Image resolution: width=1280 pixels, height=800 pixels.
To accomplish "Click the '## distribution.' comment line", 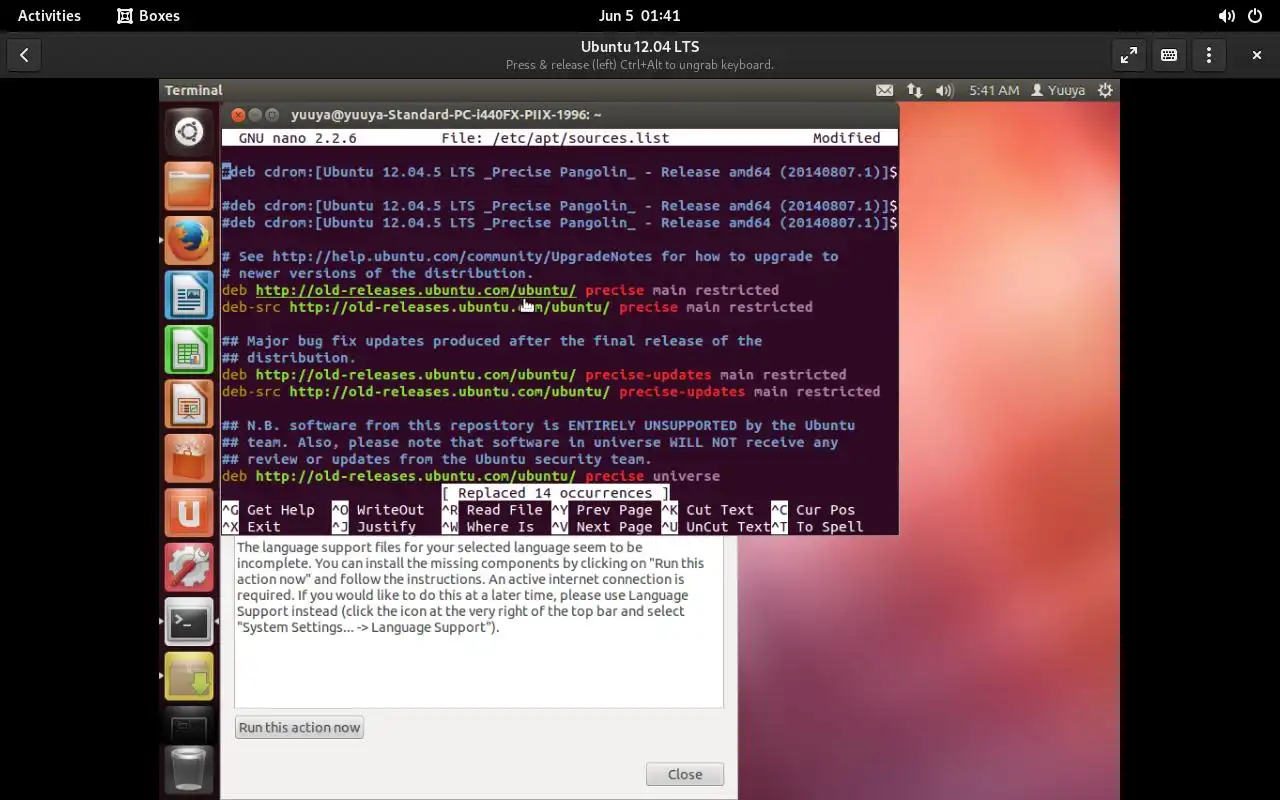I will pos(289,358).
